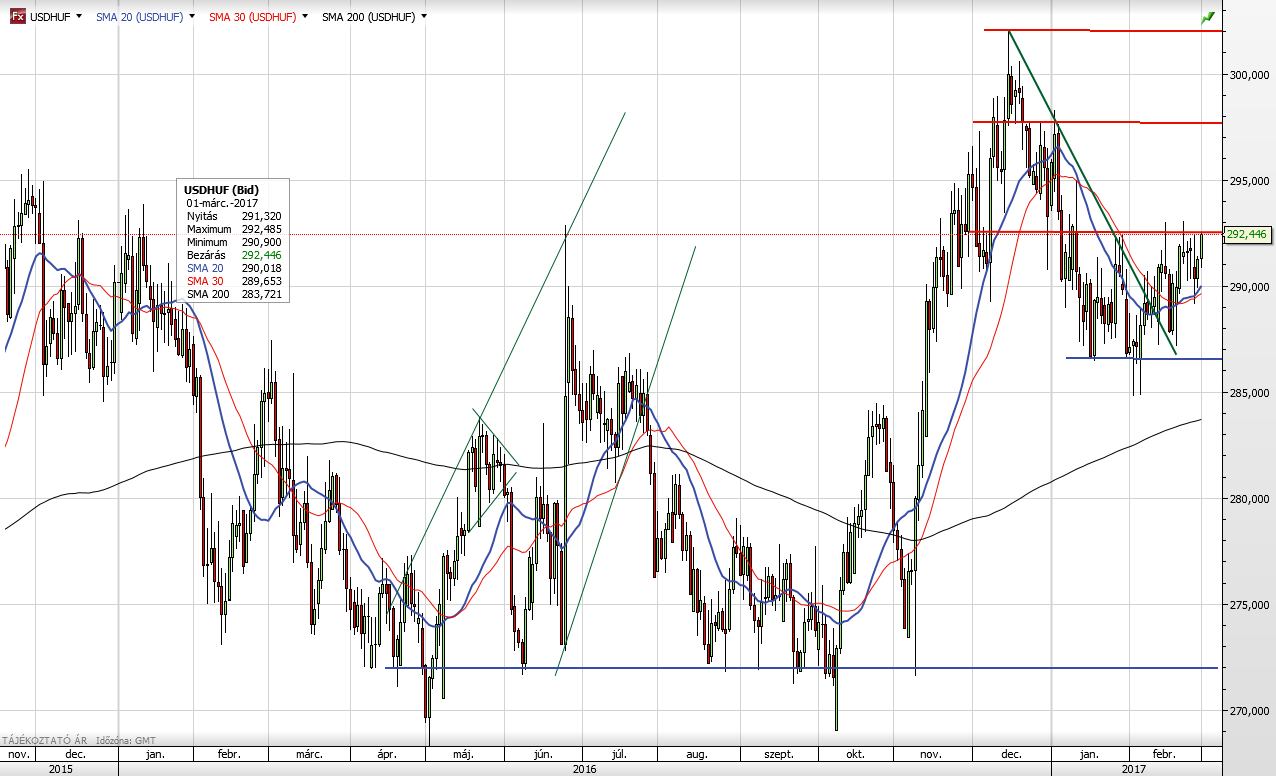The width and height of the screenshot is (1276, 776).
Task: Click the SMA 200 value 283,721
Action: tap(261, 294)
